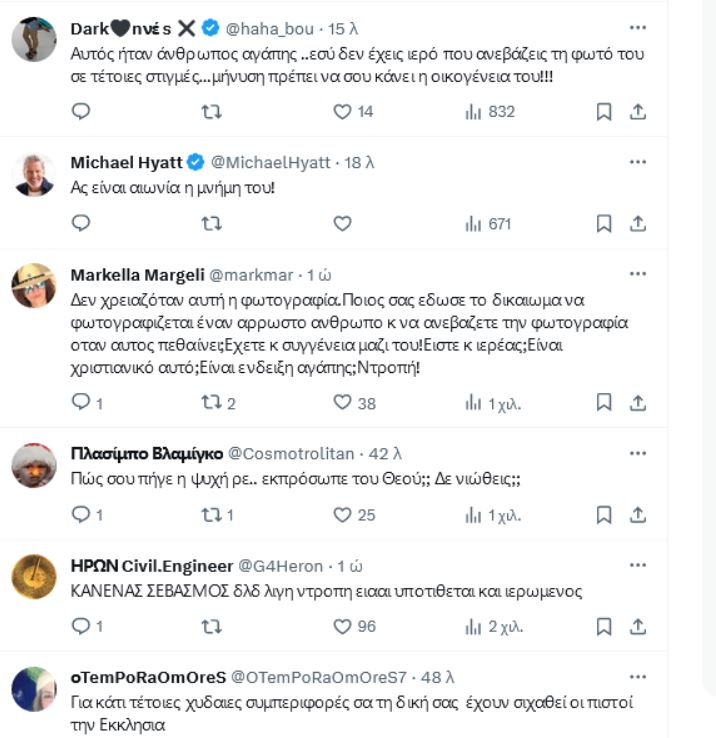716x738 pixels.
Task: Open more options menu on Markella Margeli's tweet
Action: point(638,275)
